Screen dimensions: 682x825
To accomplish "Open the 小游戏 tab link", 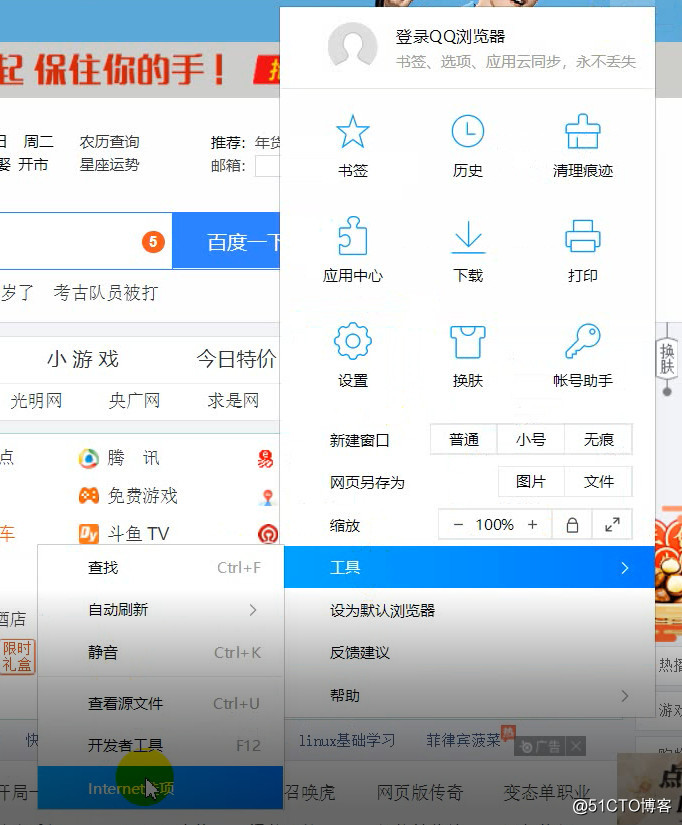I will [x=83, y=359].
